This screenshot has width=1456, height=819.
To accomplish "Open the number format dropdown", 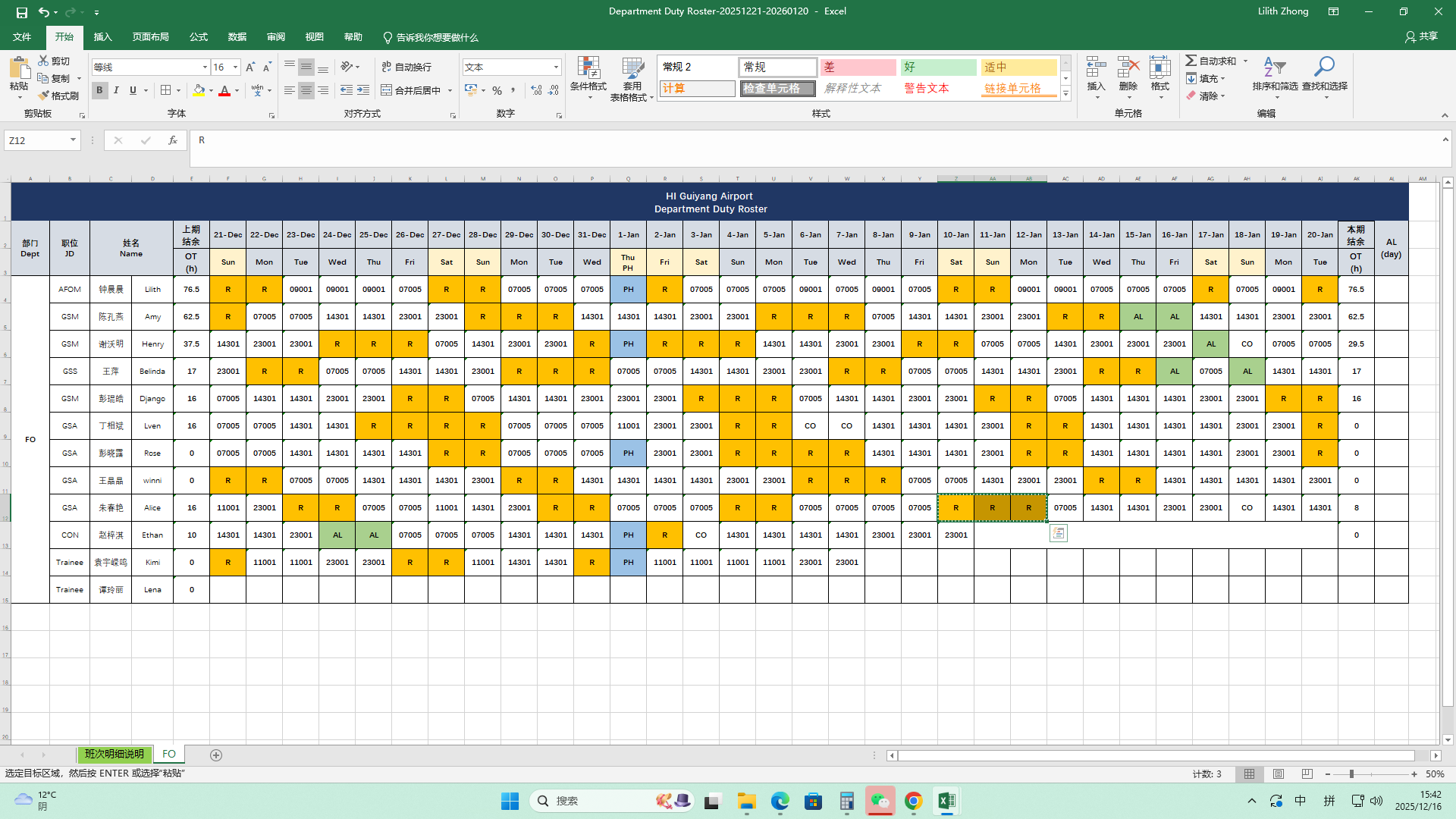I will [556, 67].
